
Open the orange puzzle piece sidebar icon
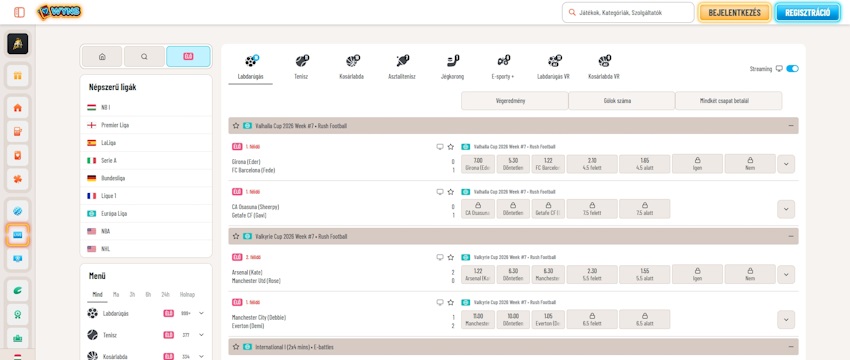[x=17, y=179]
